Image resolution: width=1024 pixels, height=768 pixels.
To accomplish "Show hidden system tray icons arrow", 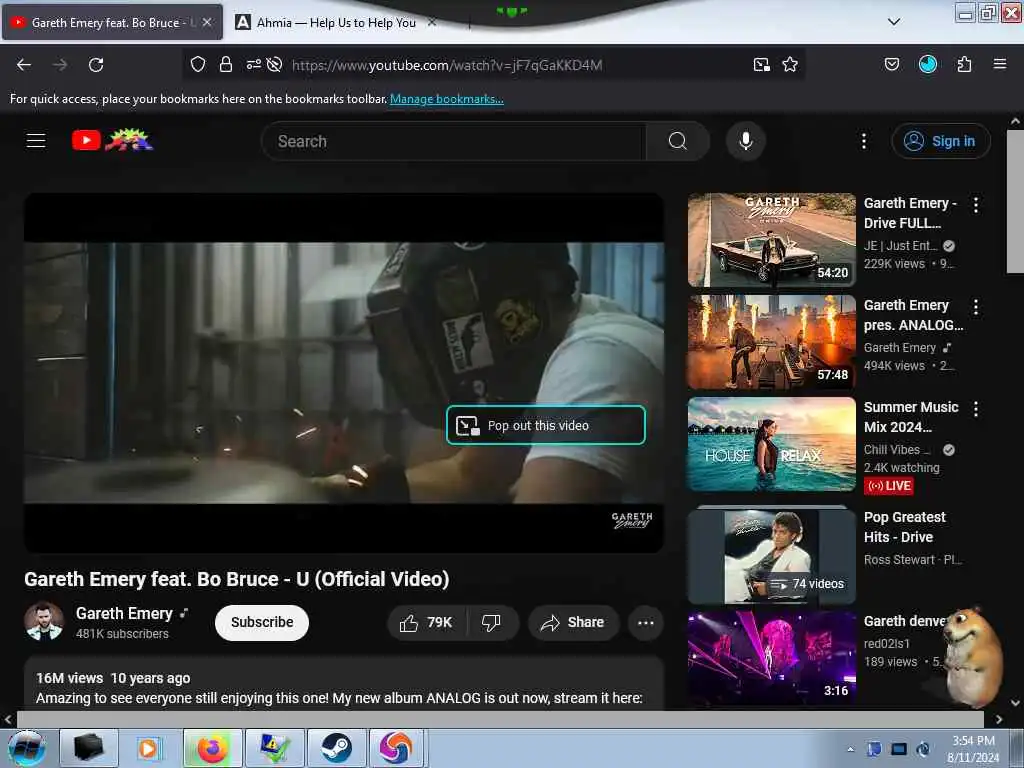I will pyautogui.click(x=850, y=749).
